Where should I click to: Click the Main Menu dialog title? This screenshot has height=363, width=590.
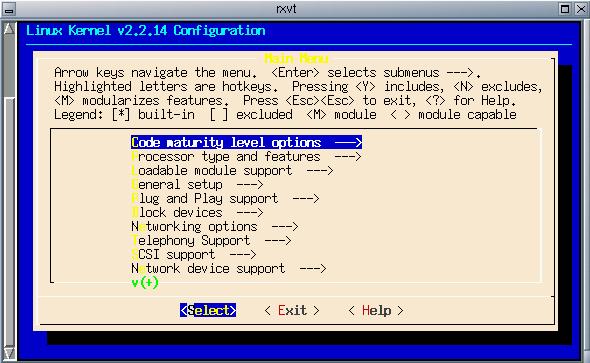point(296,59)
